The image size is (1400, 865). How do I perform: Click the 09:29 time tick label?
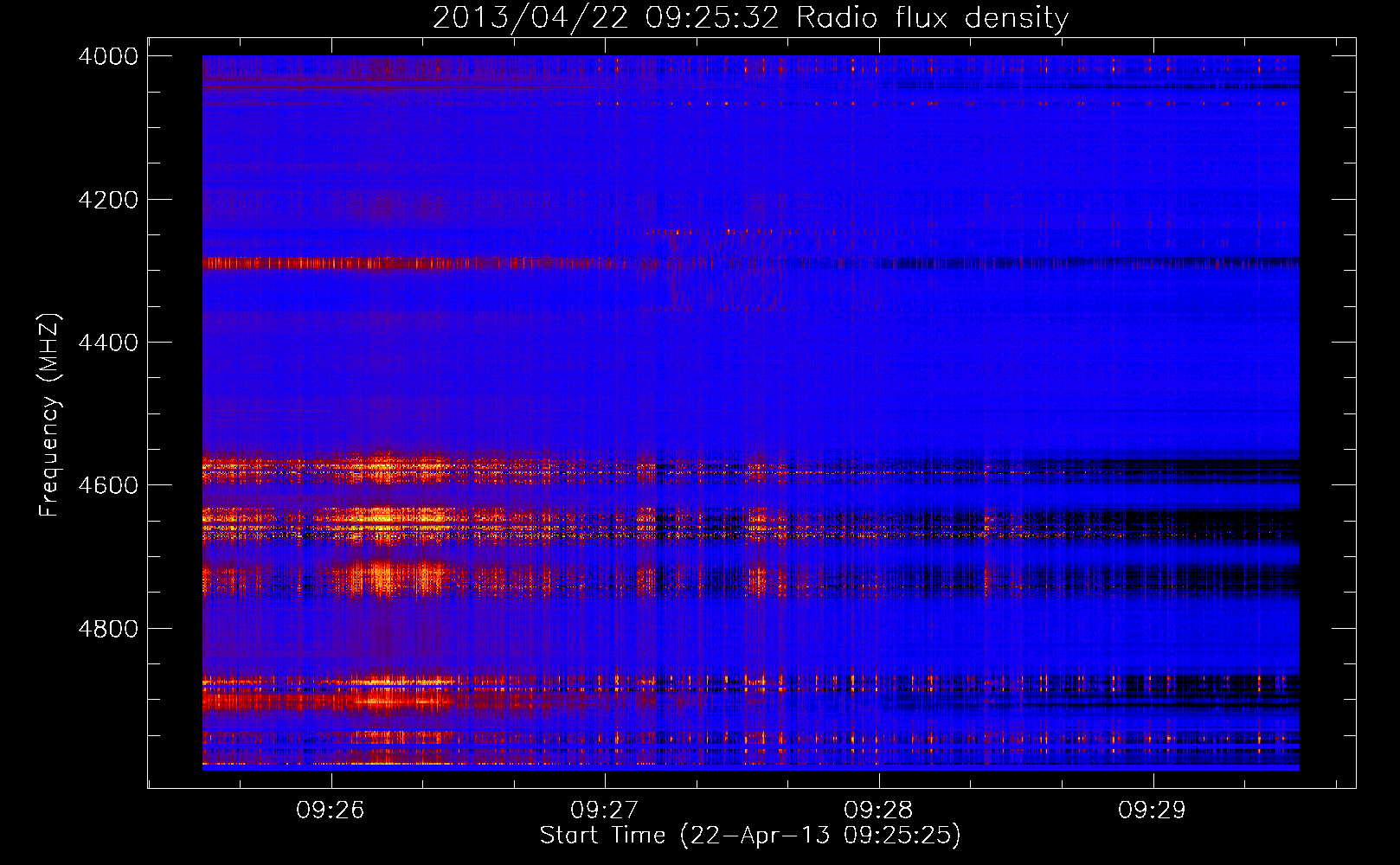(x=1153, y=811)
